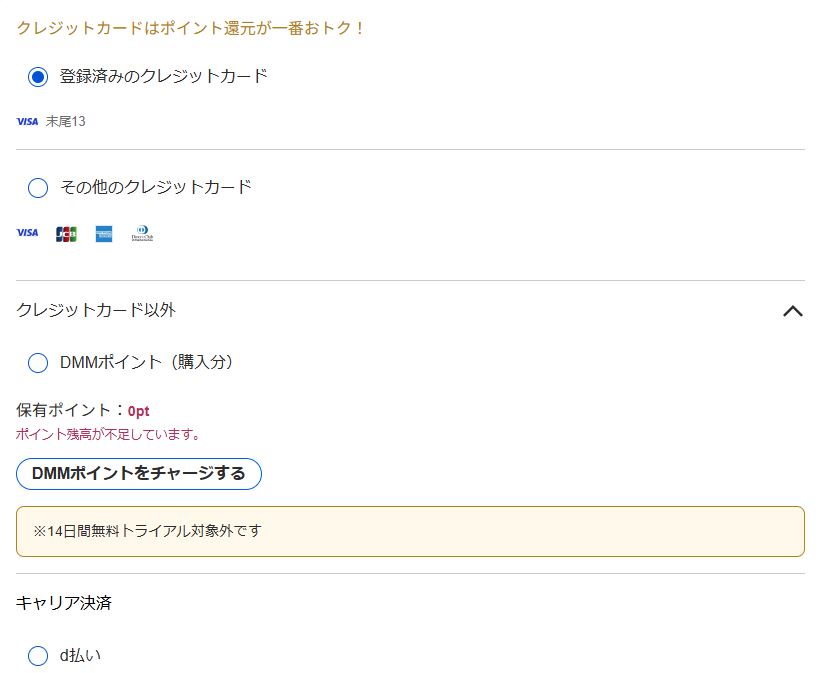819x673 pixels.
Task: Click the 14日間無料トライアル対象外 notice box
Action: pos(410,531)
